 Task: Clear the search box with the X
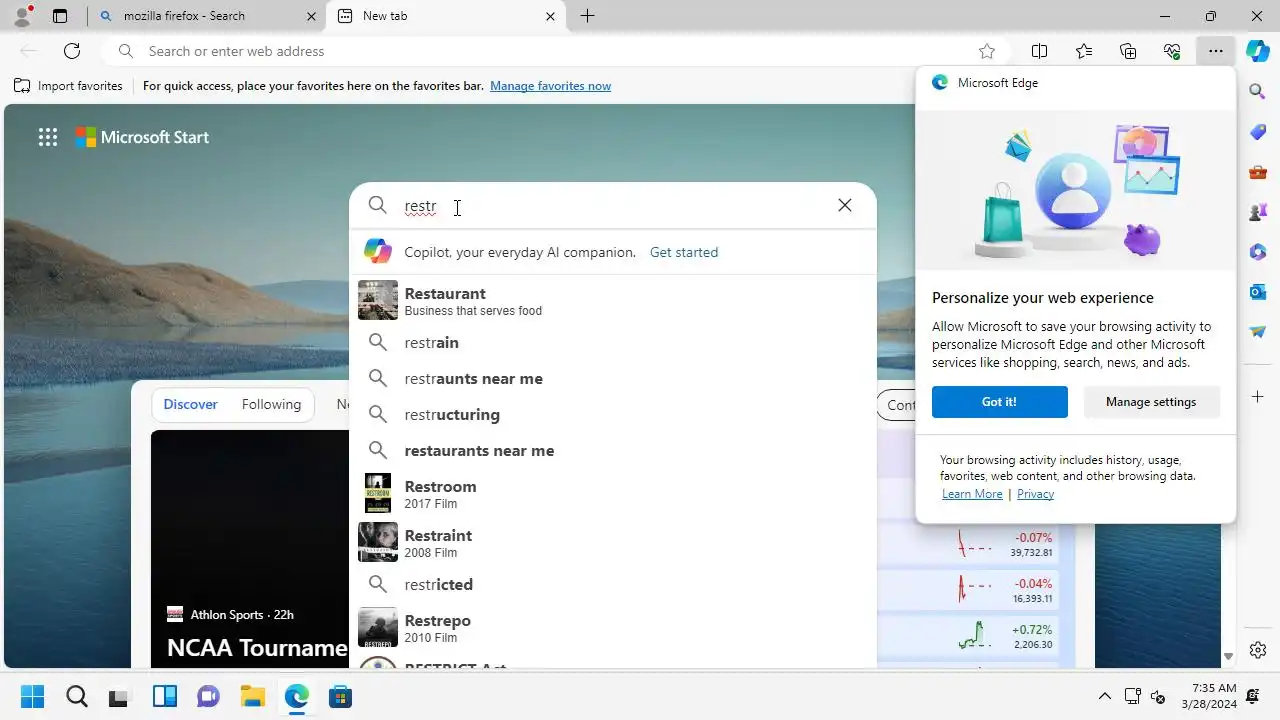coord(845,205)
